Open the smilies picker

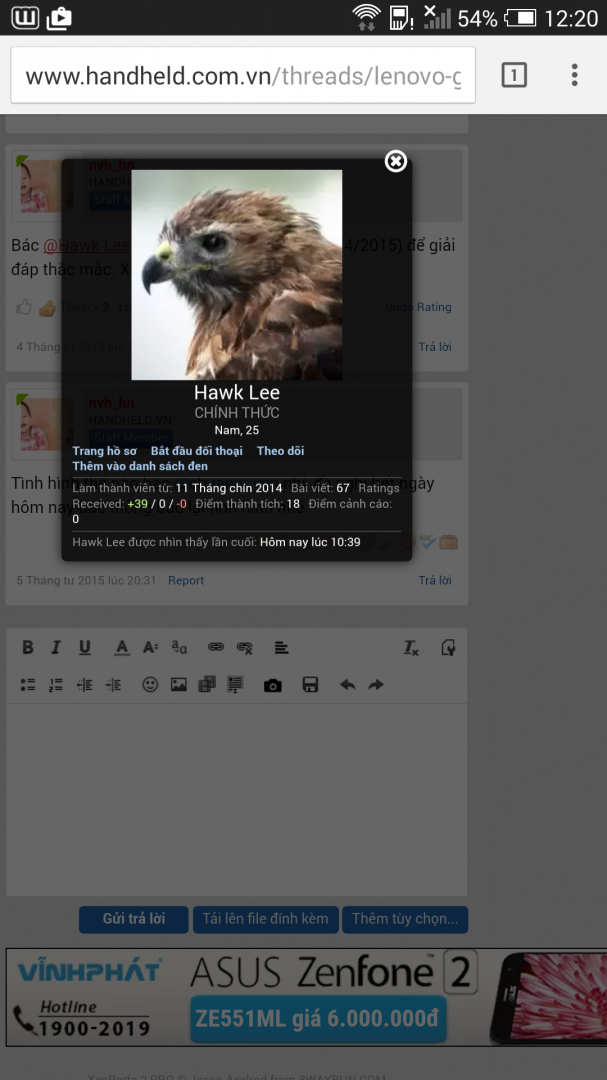click(x=150, y=684)
